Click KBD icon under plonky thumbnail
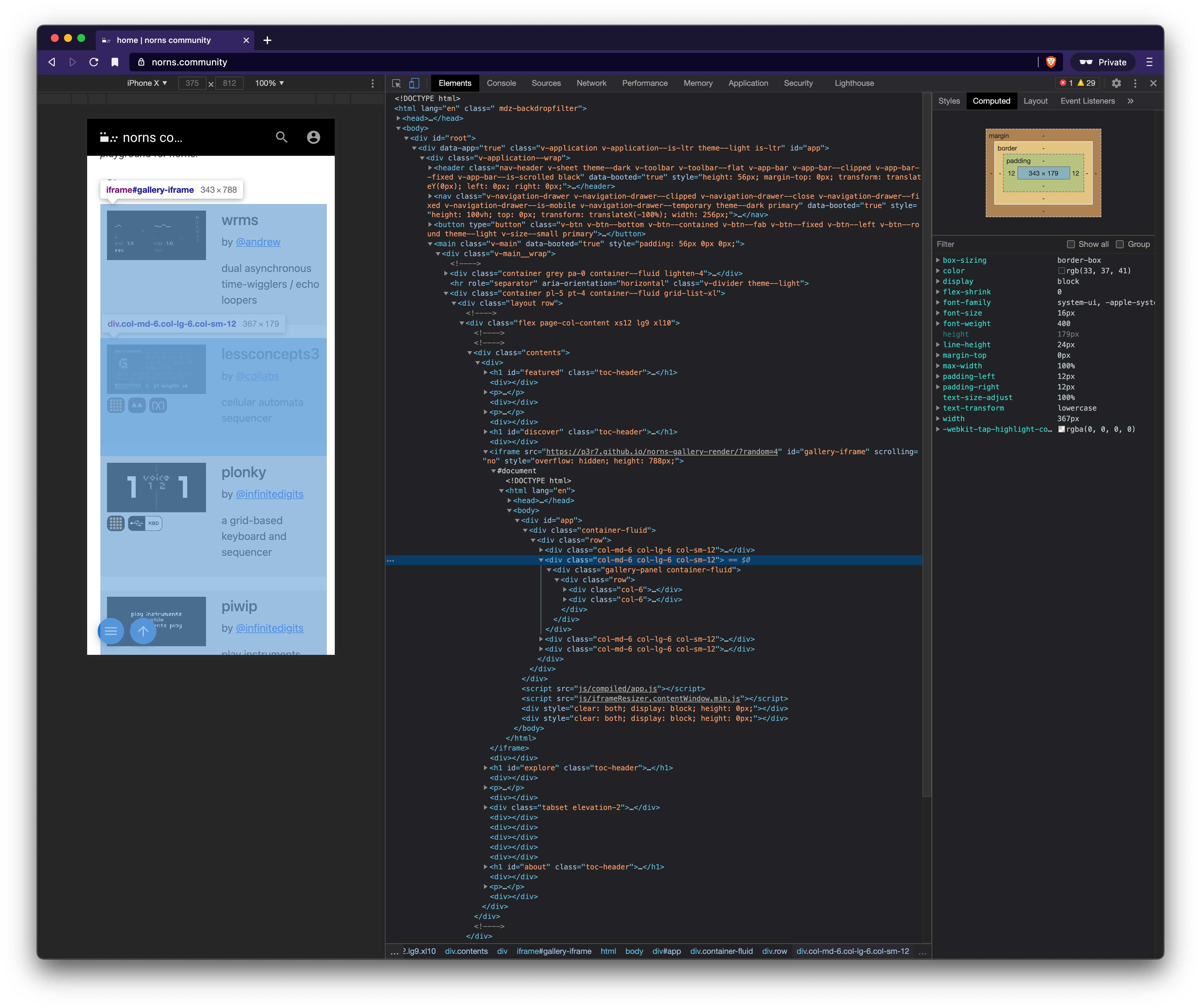 coord(153,523)
